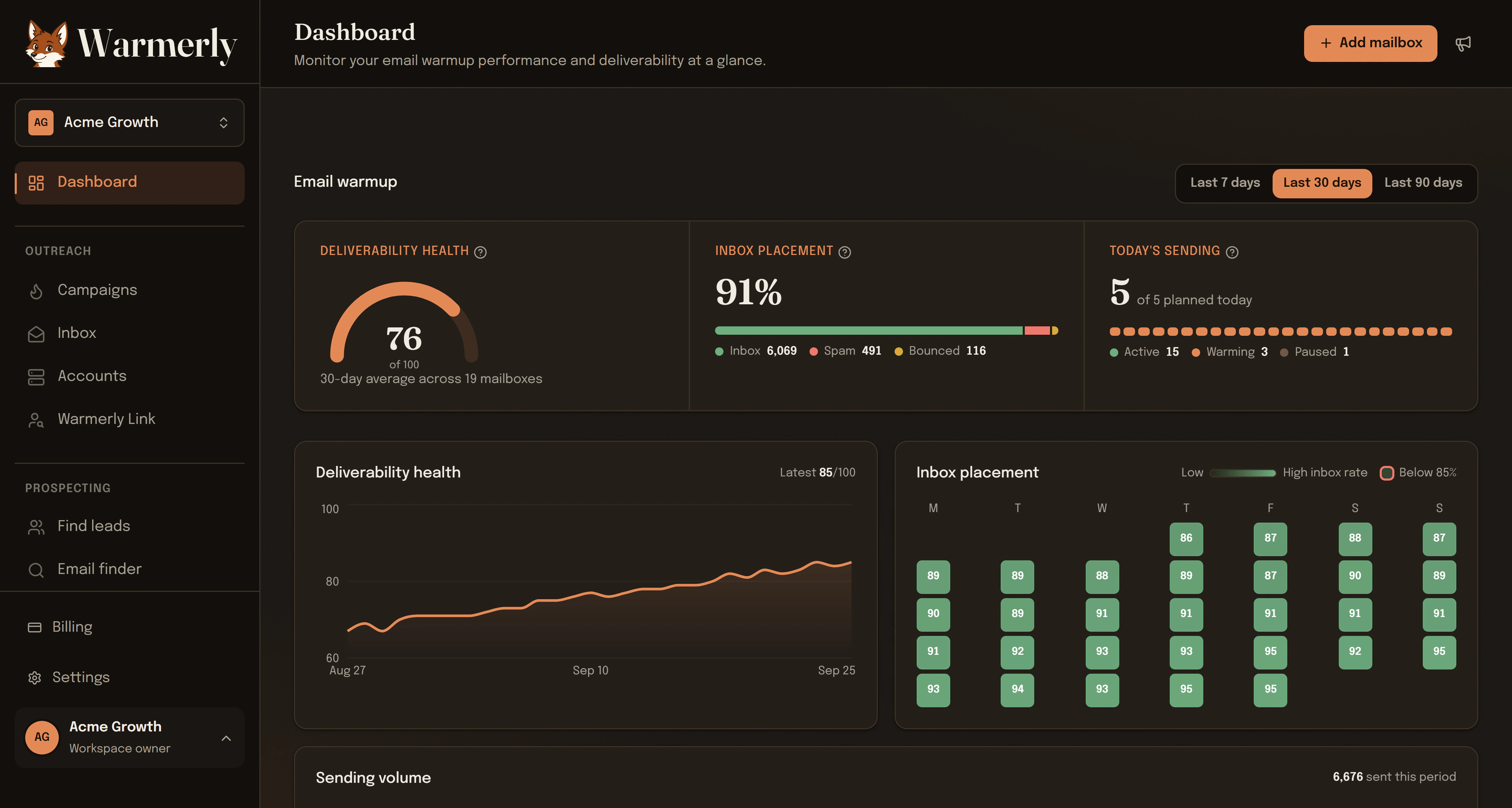
Task: Open the Billing link
Action: coord(129,627)
